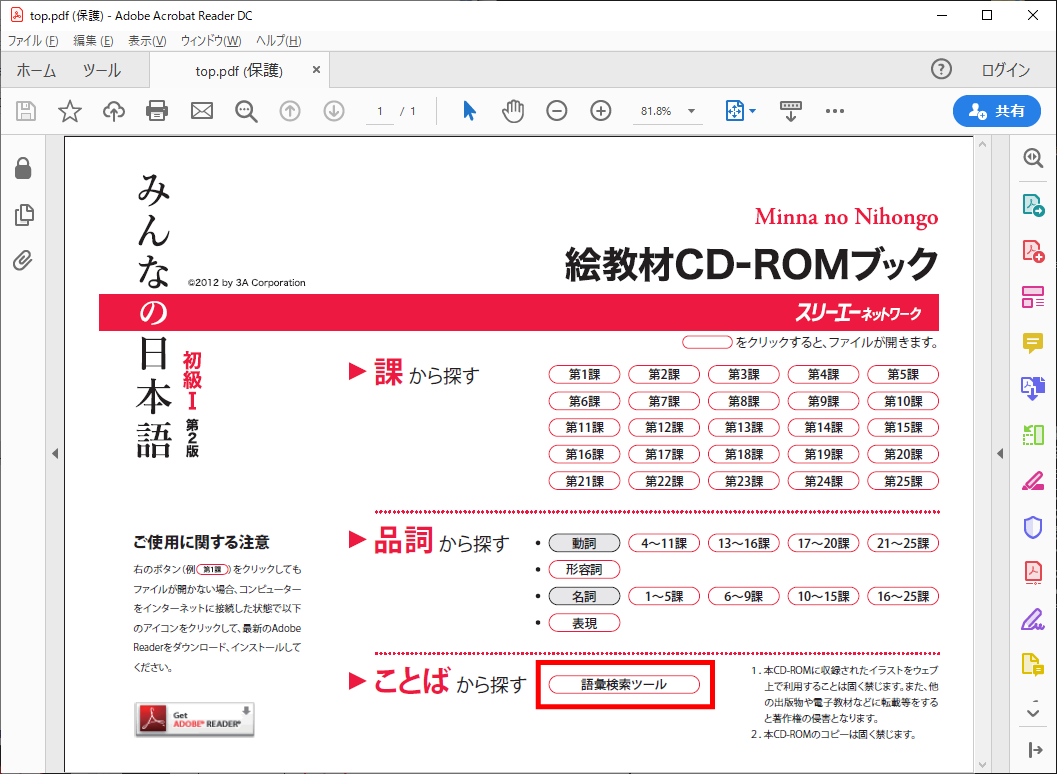Open the Fill & Sign pen tool
This screenshot has width=1057, height=775.
coord(1033,619)
